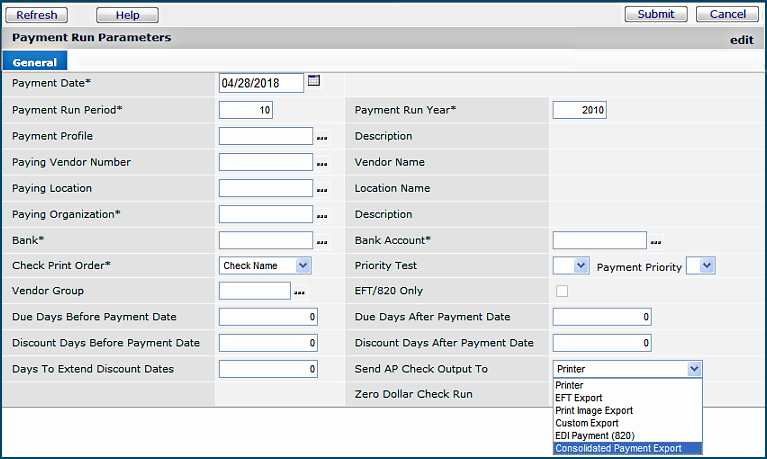Click the Bank field lookup ellipsis
This screenshot has width=767, height=459.
(322, 241)
